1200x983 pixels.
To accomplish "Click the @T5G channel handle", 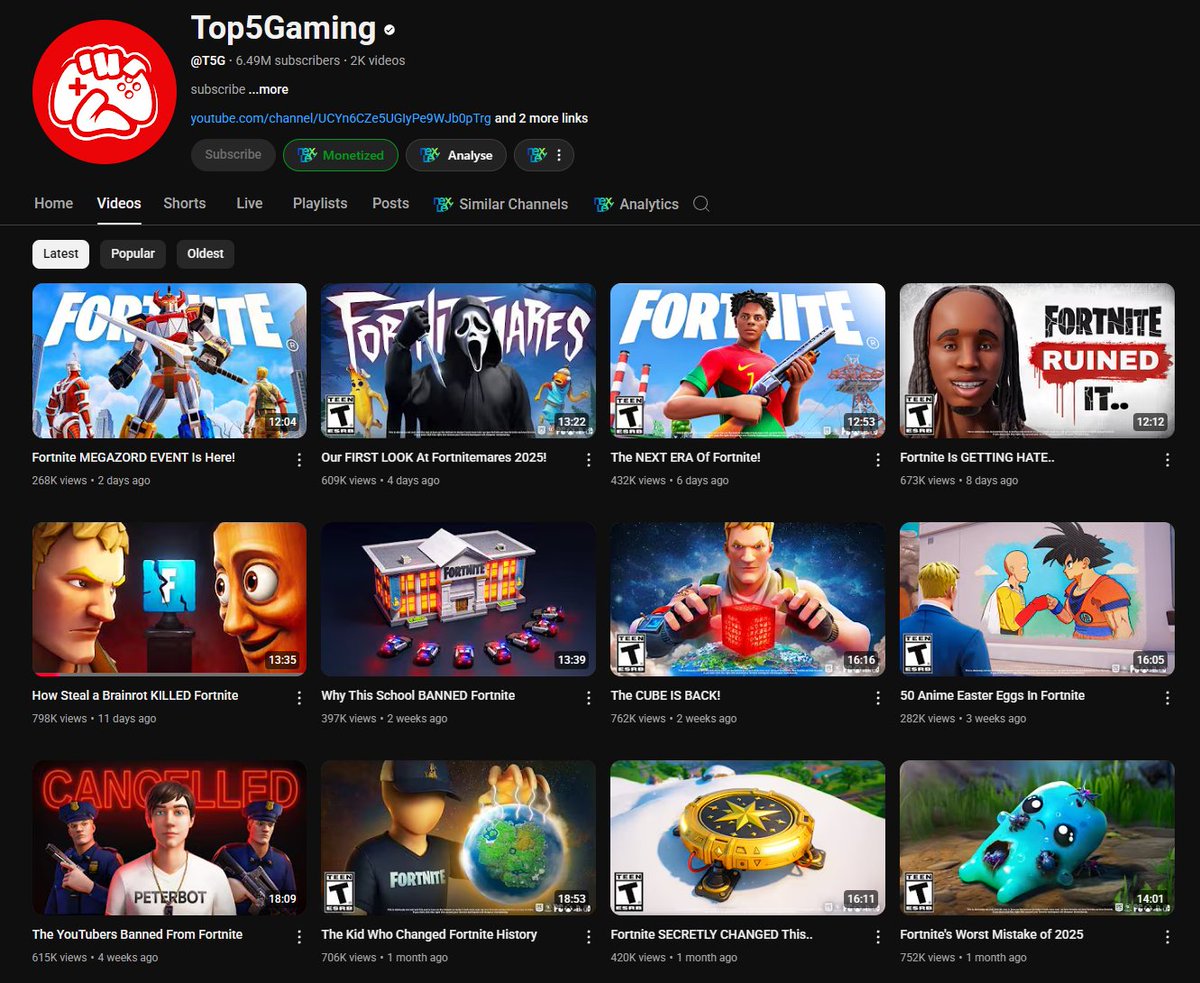I will tap(207, 60).
